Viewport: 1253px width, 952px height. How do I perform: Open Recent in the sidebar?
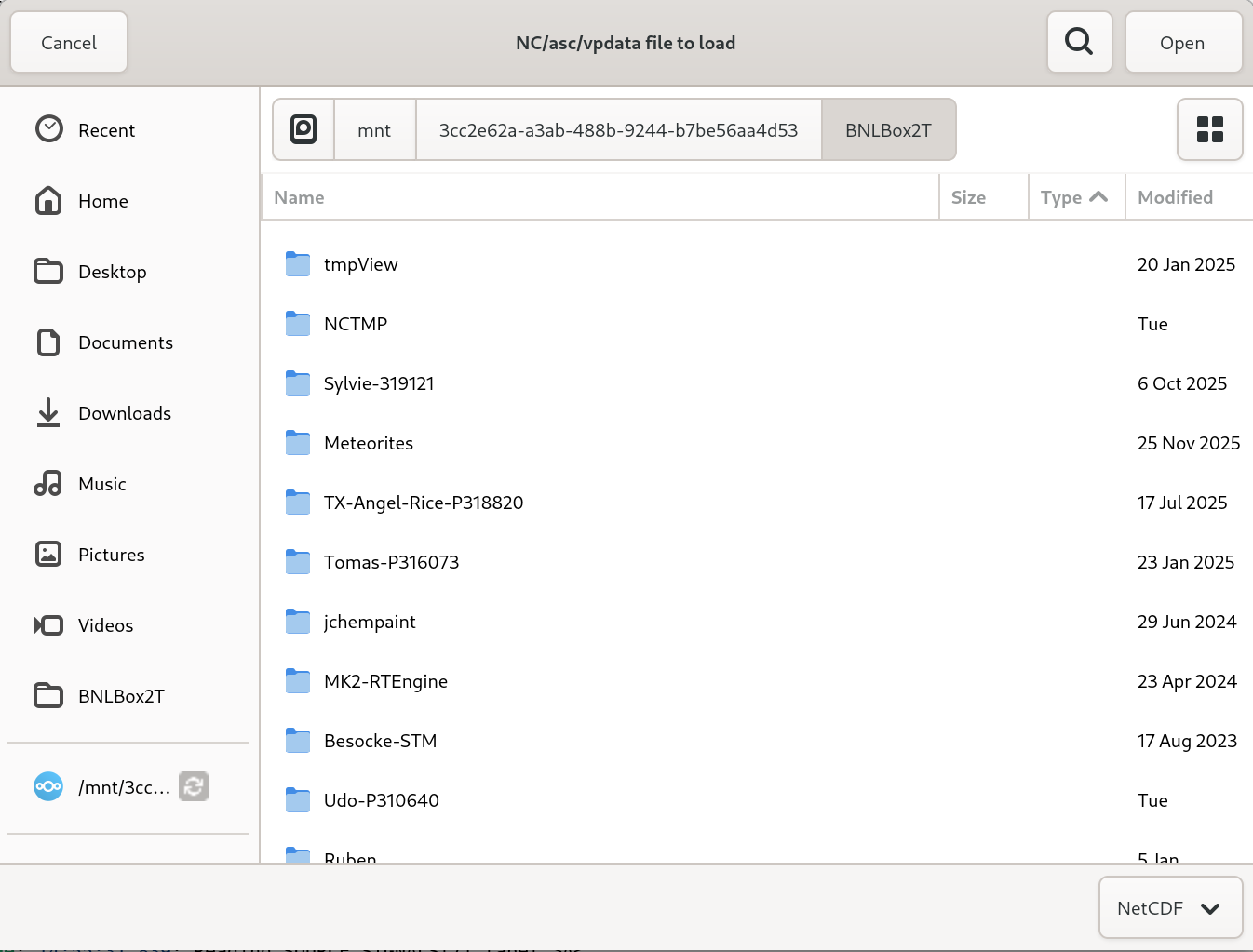(x=106, y=130)
